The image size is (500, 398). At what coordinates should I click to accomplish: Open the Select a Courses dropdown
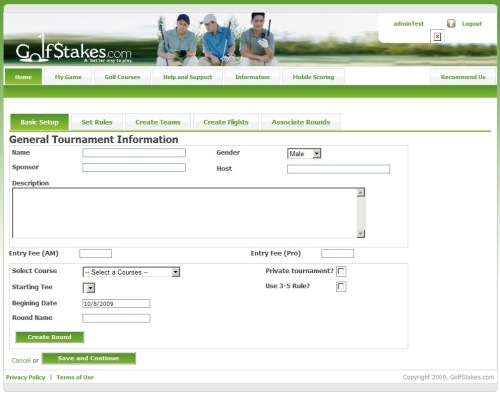(x=131, y=272)
